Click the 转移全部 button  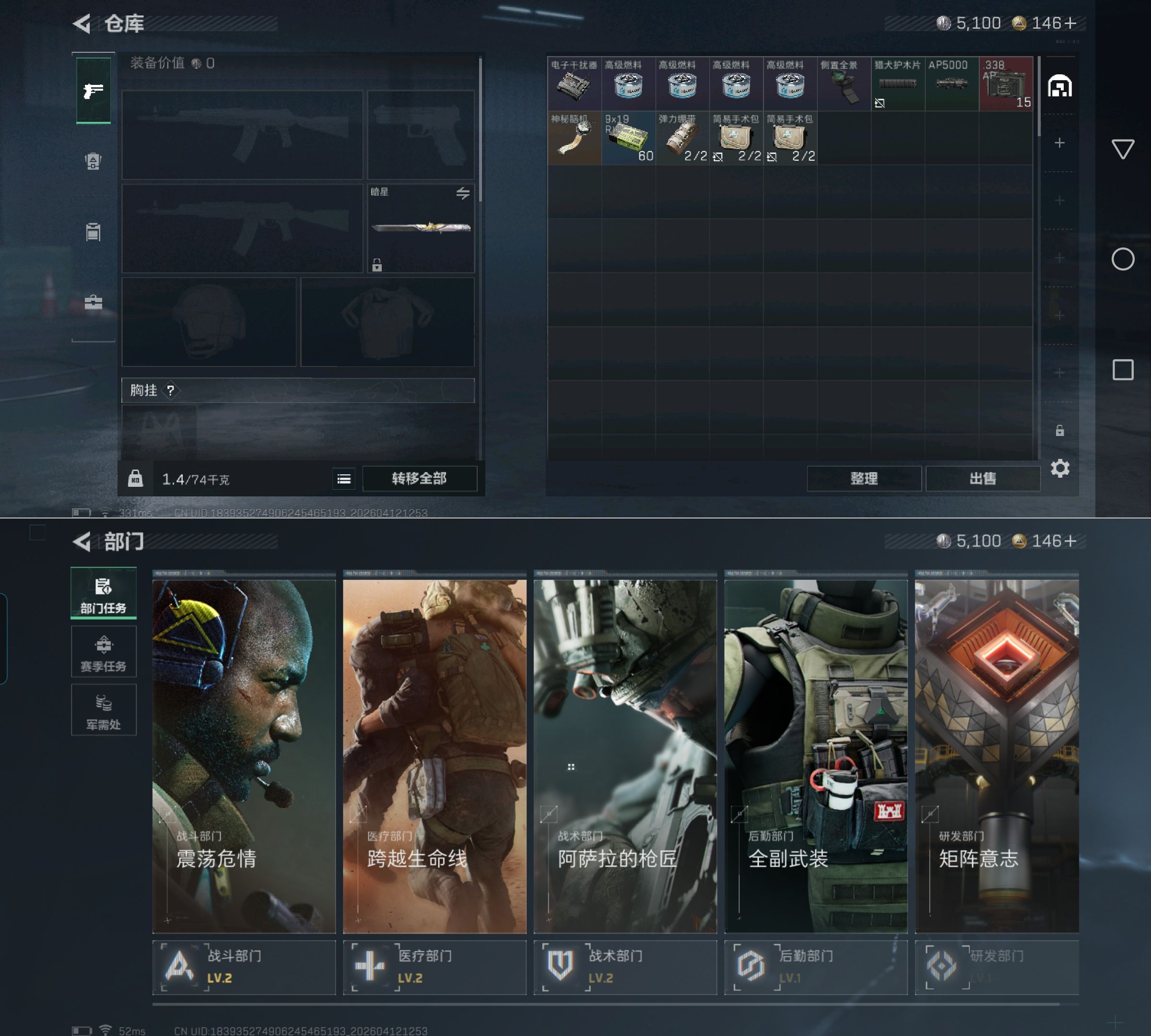(x=419, y=479)
